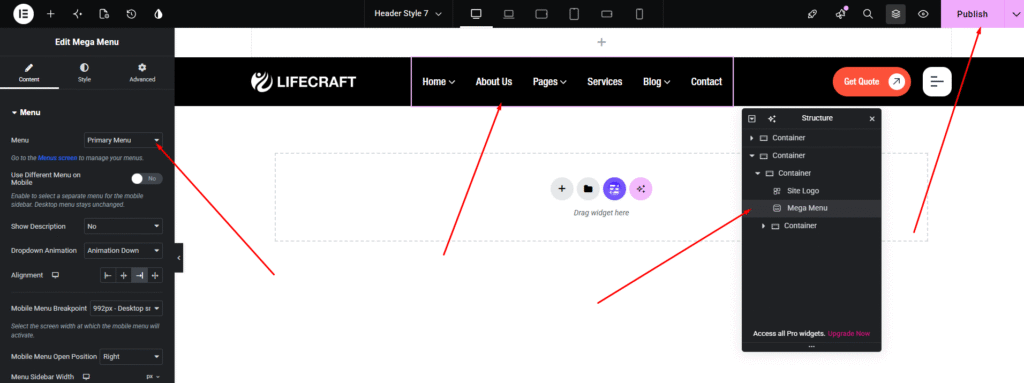Open the Finder search magnifier icon

868,14
